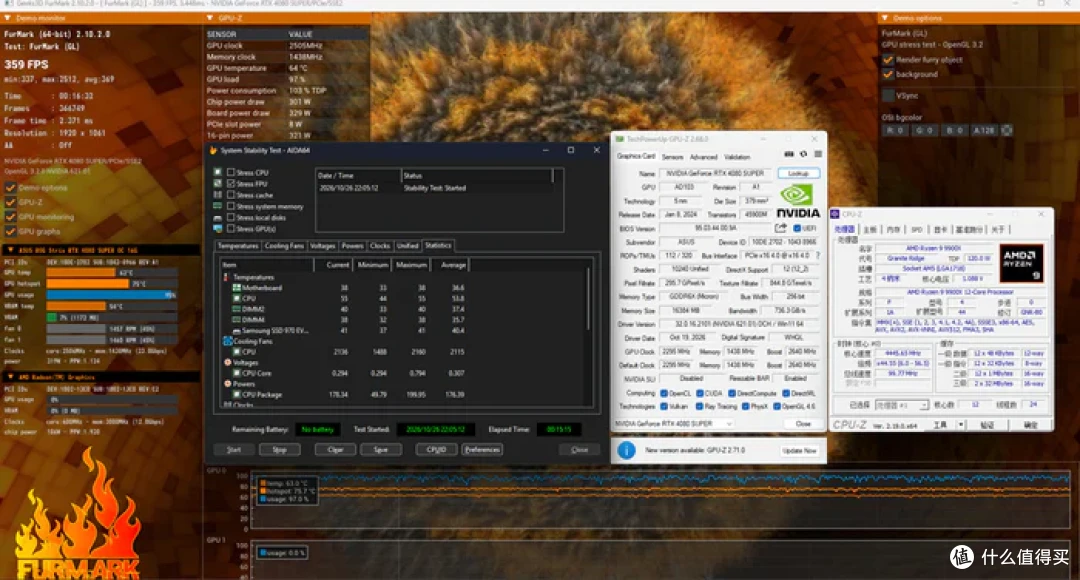This screenshot has height=580, width=1080.
Task: Click the OSI bgcolor round color picker
Action: pyautogui.click(x=1006, y=130)
